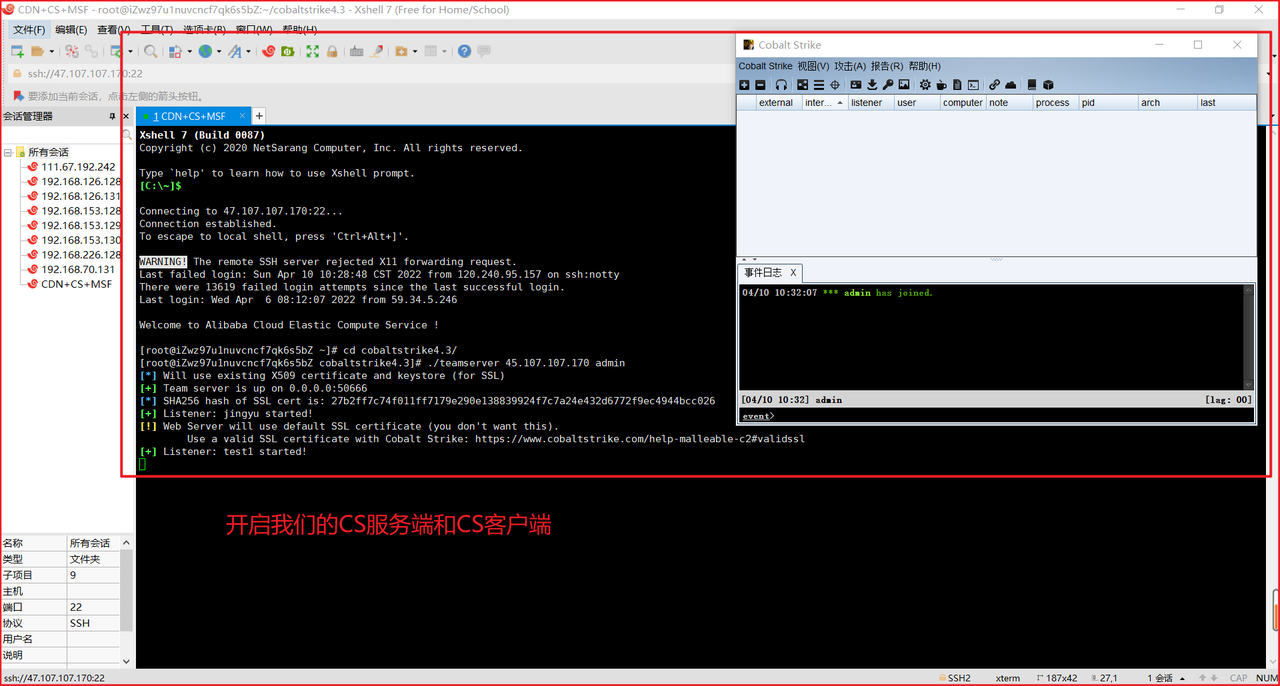Click the event log vertical scrollbar
The width and height of the screenshot is (1280, 686).
[x=1248, y=337]
